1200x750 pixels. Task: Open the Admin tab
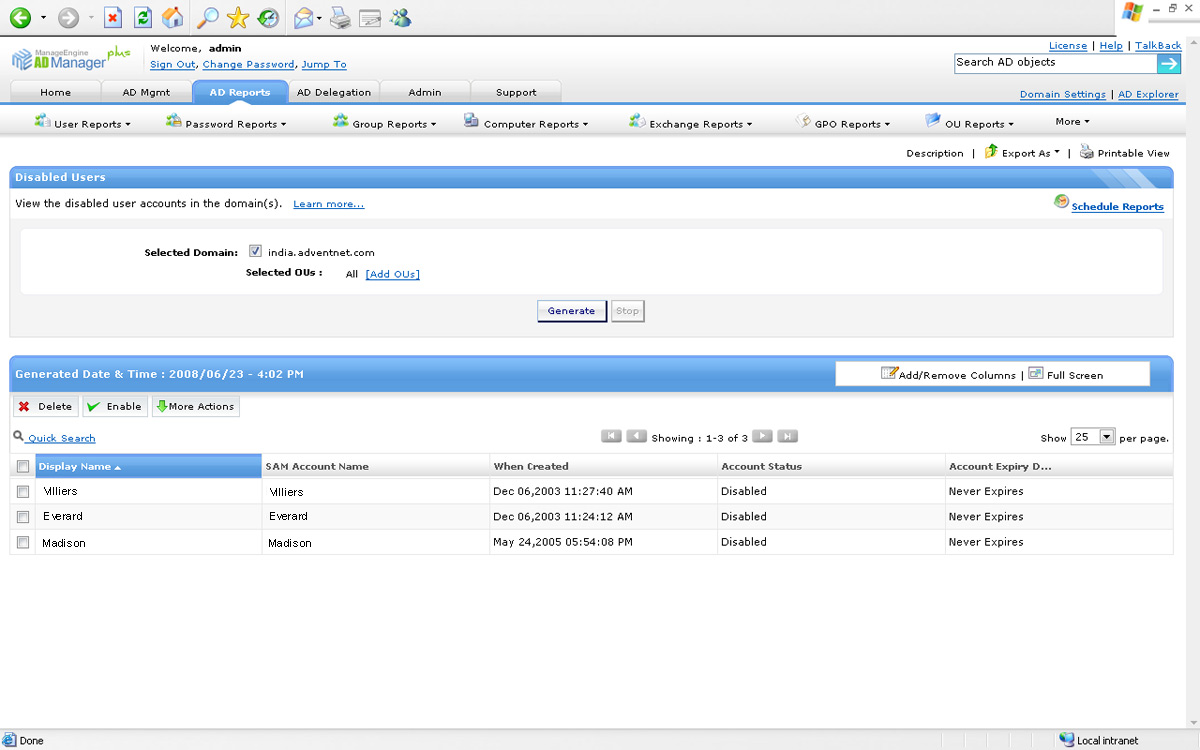point(425,92)
